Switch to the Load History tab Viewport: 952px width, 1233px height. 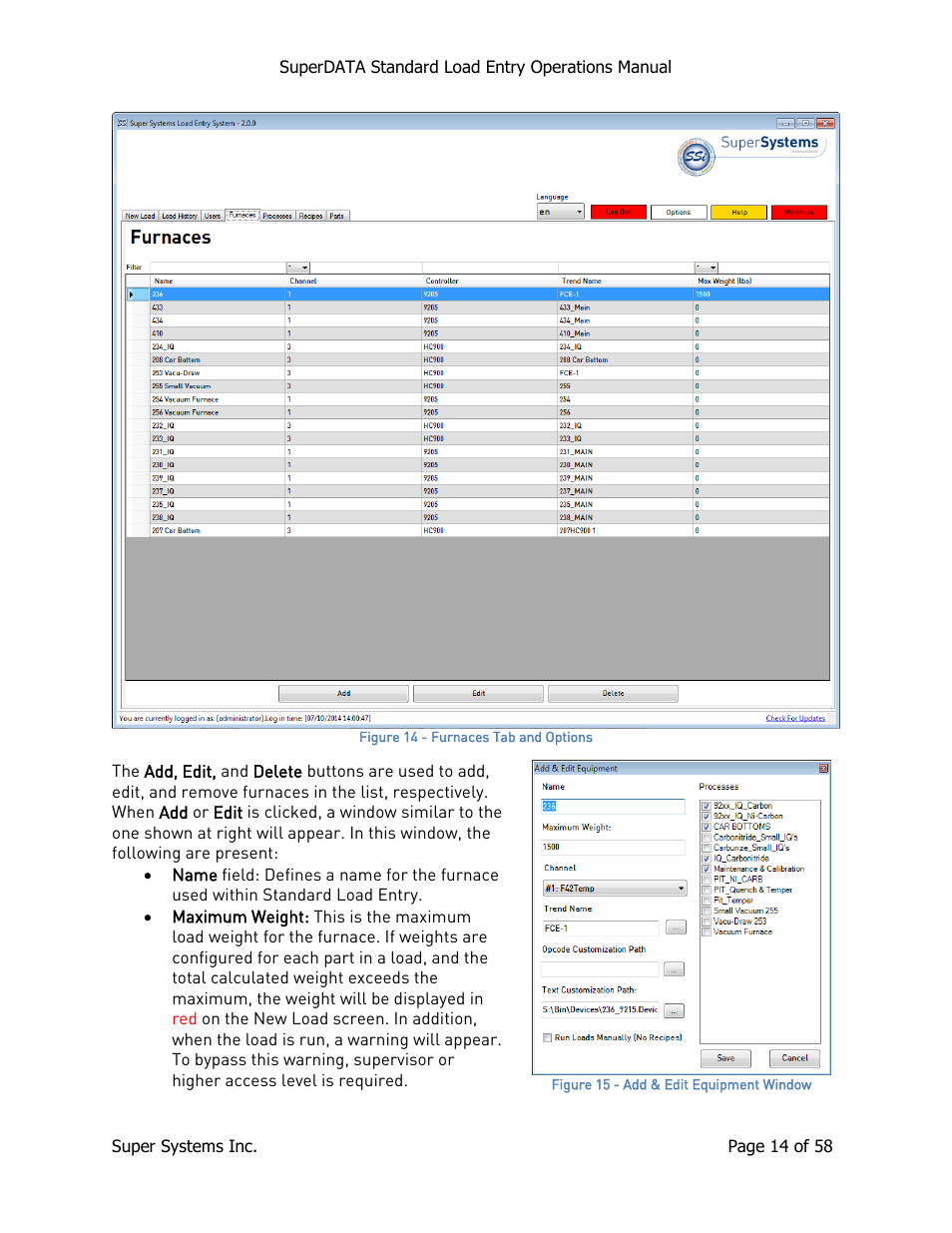[x=180, y=216]
